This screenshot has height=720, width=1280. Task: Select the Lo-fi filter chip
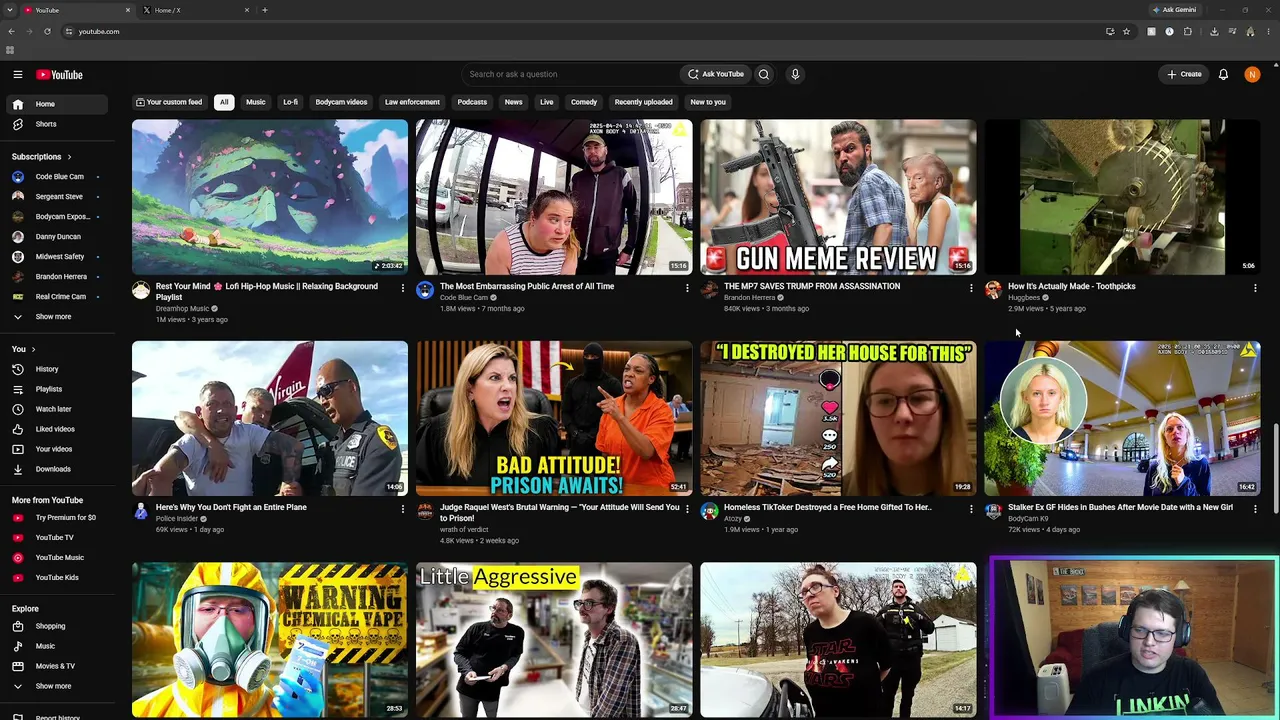[x=290, y=102]
